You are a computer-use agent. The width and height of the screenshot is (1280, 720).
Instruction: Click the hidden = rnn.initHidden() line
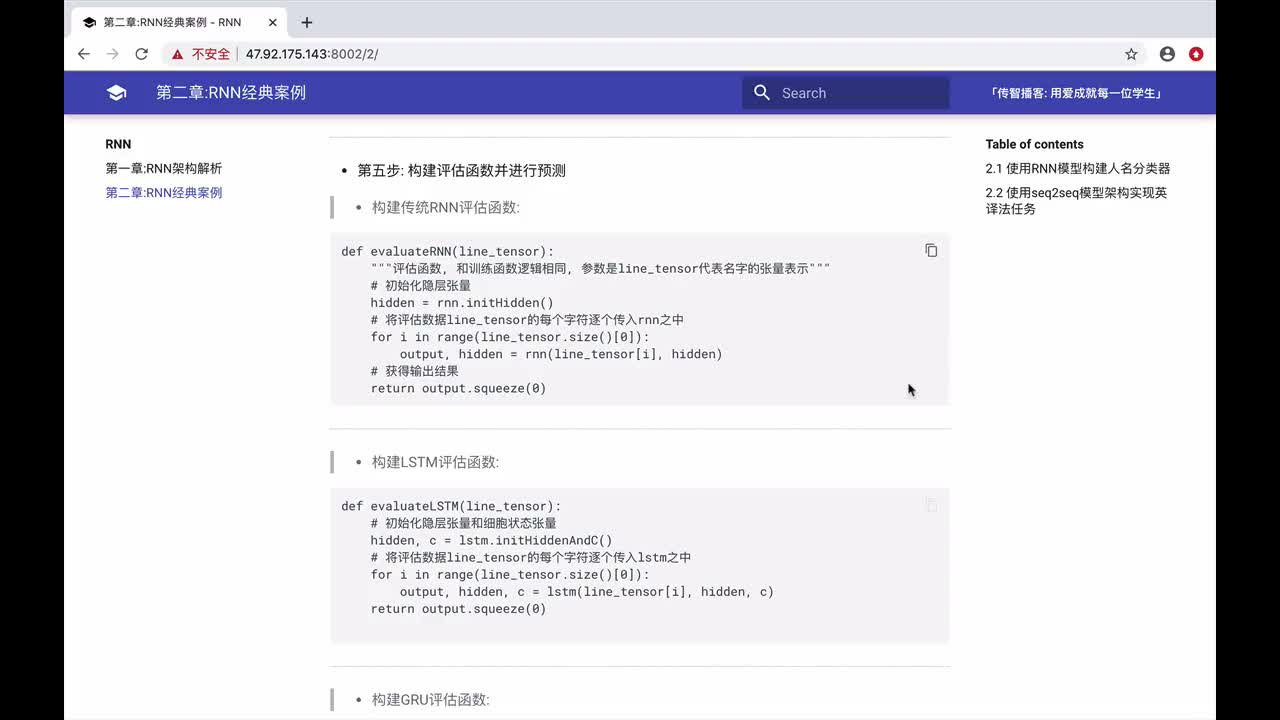click(x=462, y=302)
